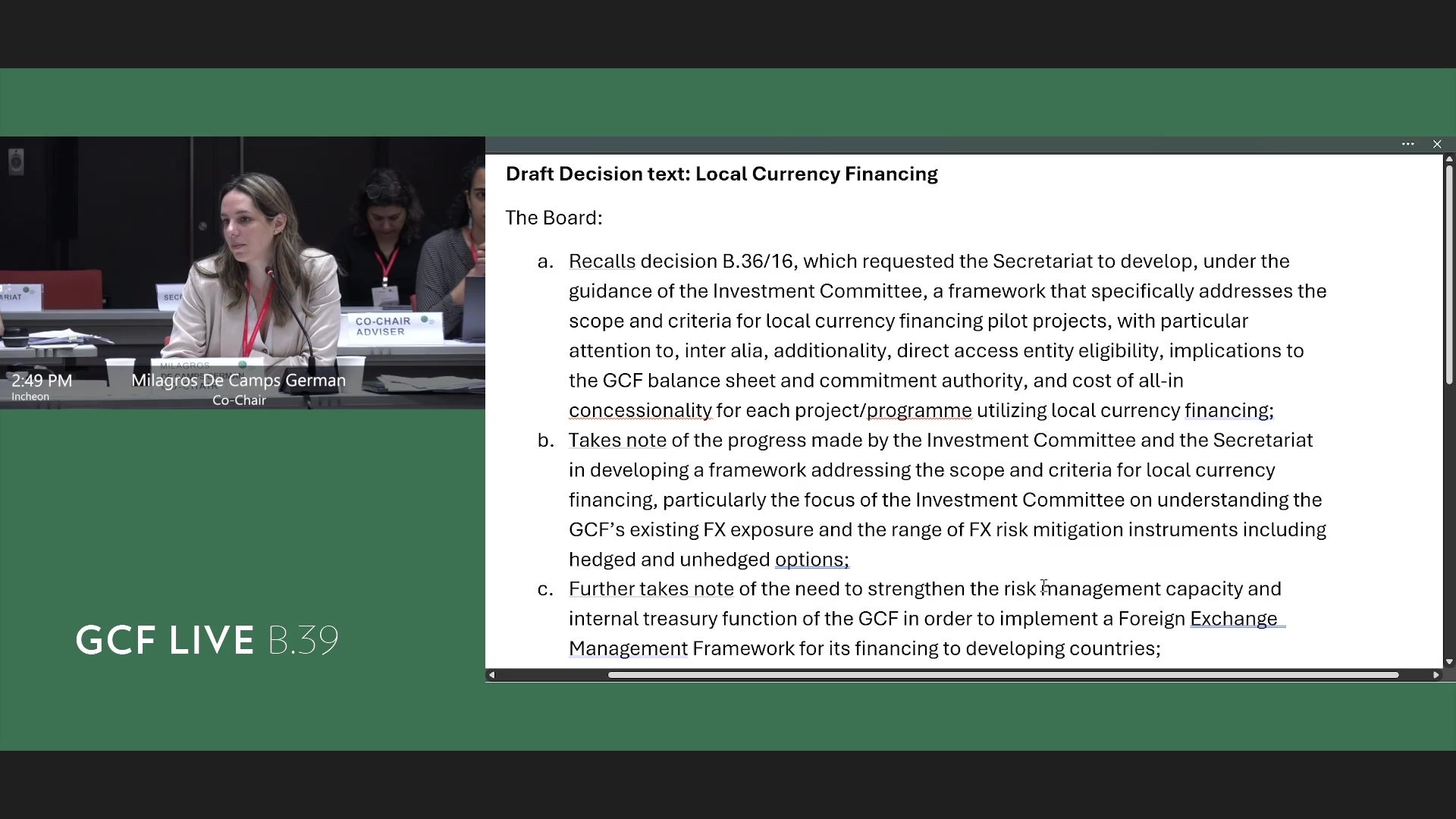Click the underlined word 'Management' in paragraph c
Image resolution: width=1456 pixels, height=819 pixels.
[628, 648]
